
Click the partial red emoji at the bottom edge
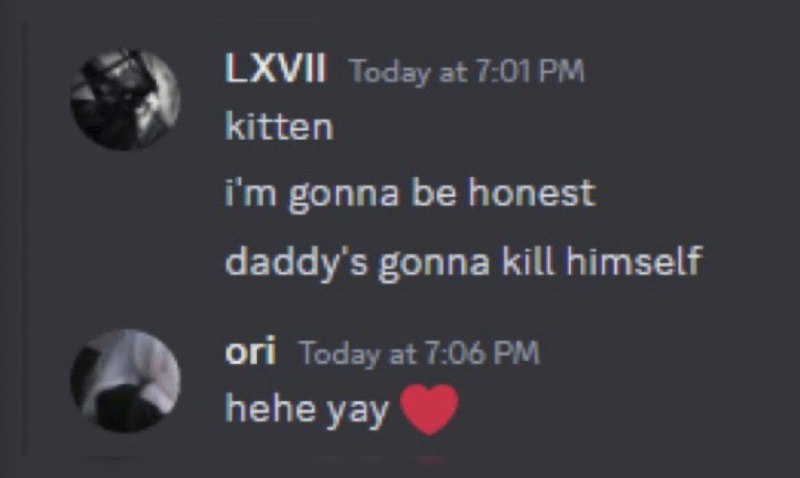(431, 460)
